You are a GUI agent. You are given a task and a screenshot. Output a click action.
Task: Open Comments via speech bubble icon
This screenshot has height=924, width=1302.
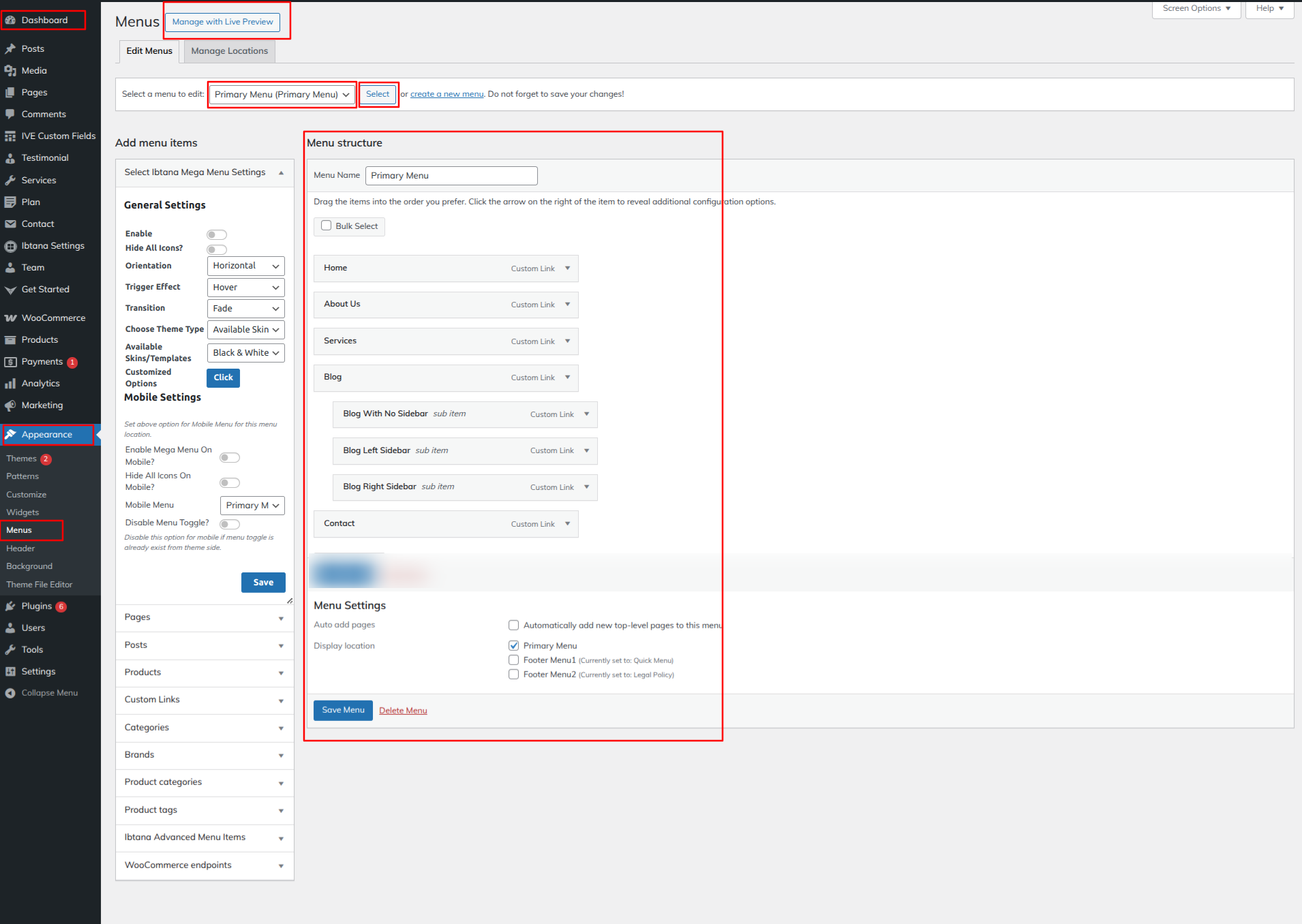pyautogui.click(x=10, y=114)
